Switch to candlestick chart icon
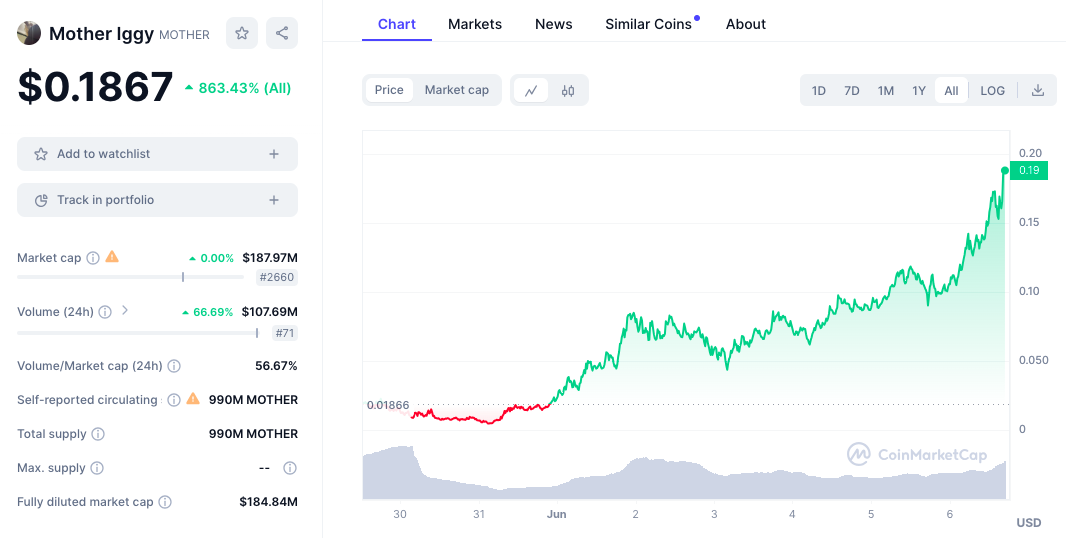Viewport: 1066px width, 538px height. (568, 90)
